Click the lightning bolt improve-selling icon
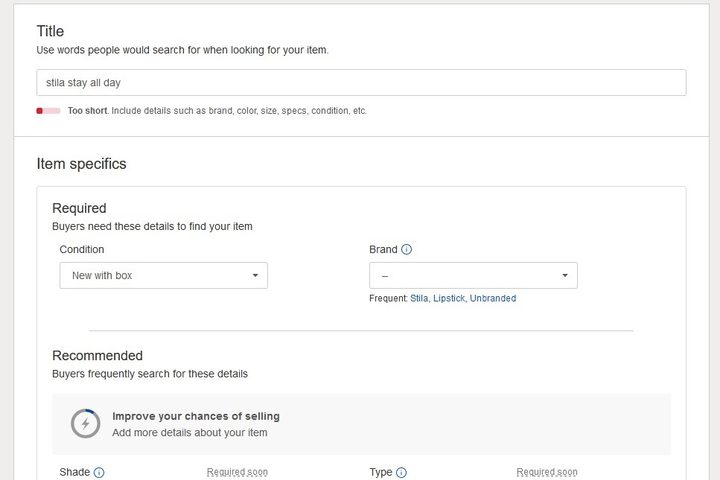This screenshot has width=720, height=480. (85, 424)
